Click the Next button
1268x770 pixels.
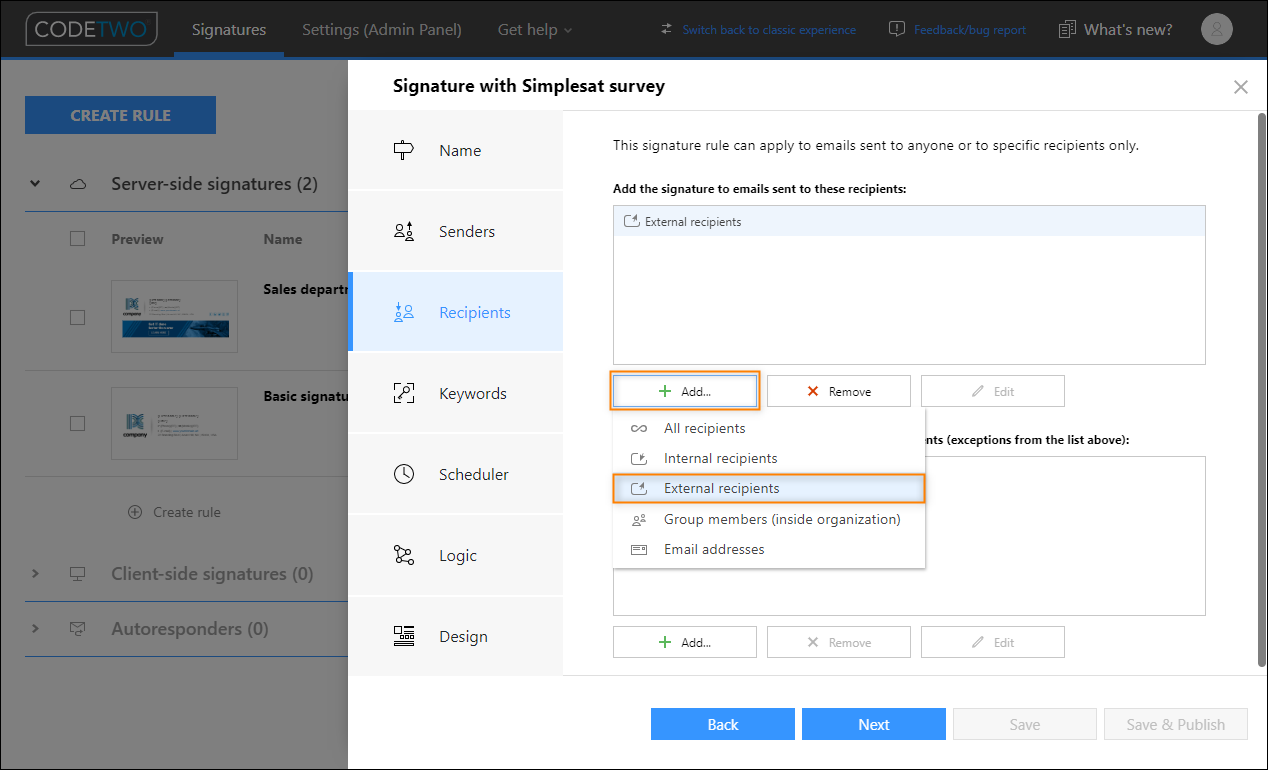[x=874, y=725]
